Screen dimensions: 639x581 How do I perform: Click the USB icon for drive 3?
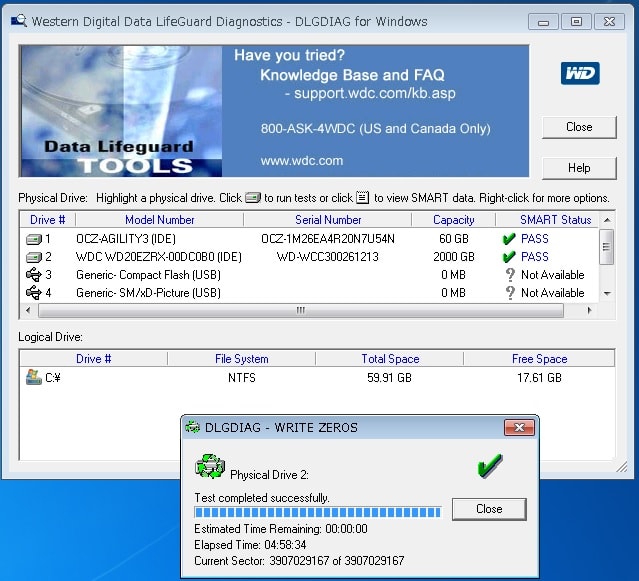[33, 275]
